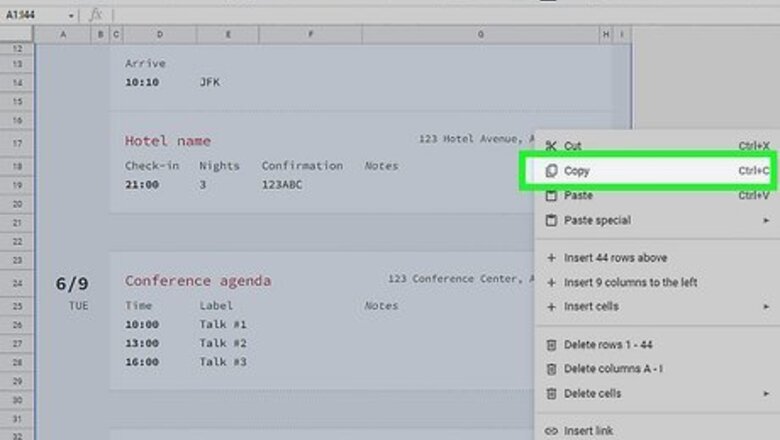This screenshot has width=780, height=440.
Task: Click the Cut scissors icon
Action: [x=551, y=146]
